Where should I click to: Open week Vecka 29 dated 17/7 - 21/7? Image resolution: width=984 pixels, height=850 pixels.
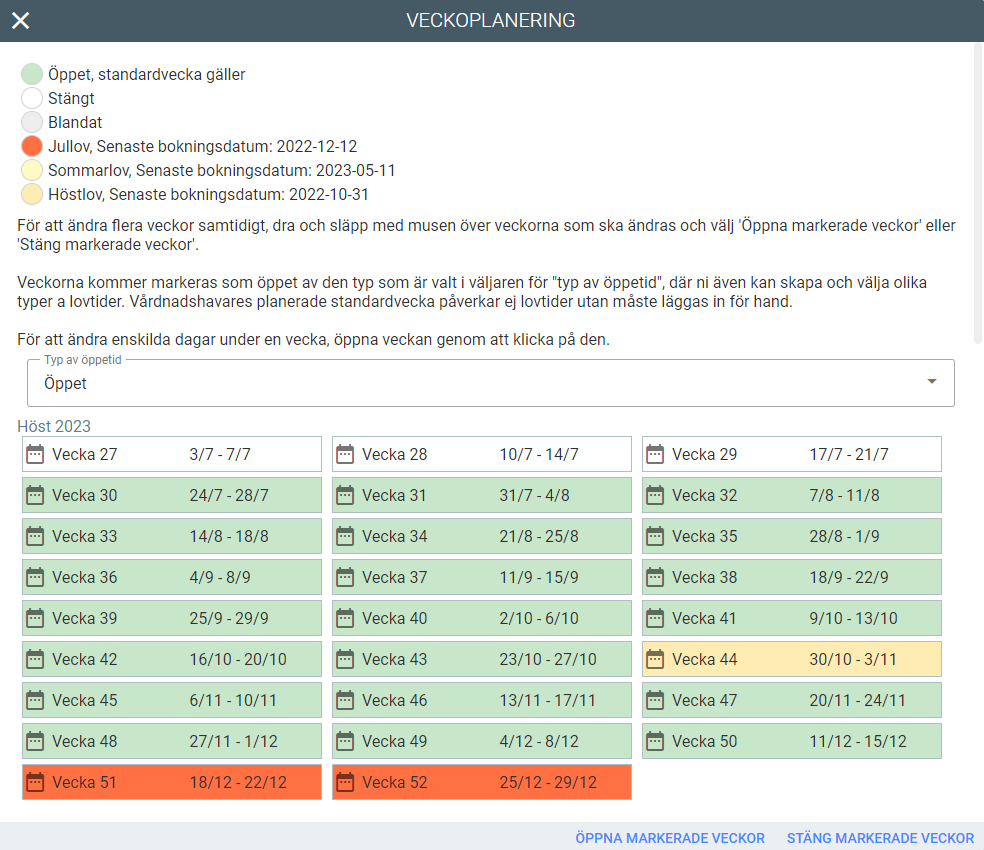(x=791, y=455)
